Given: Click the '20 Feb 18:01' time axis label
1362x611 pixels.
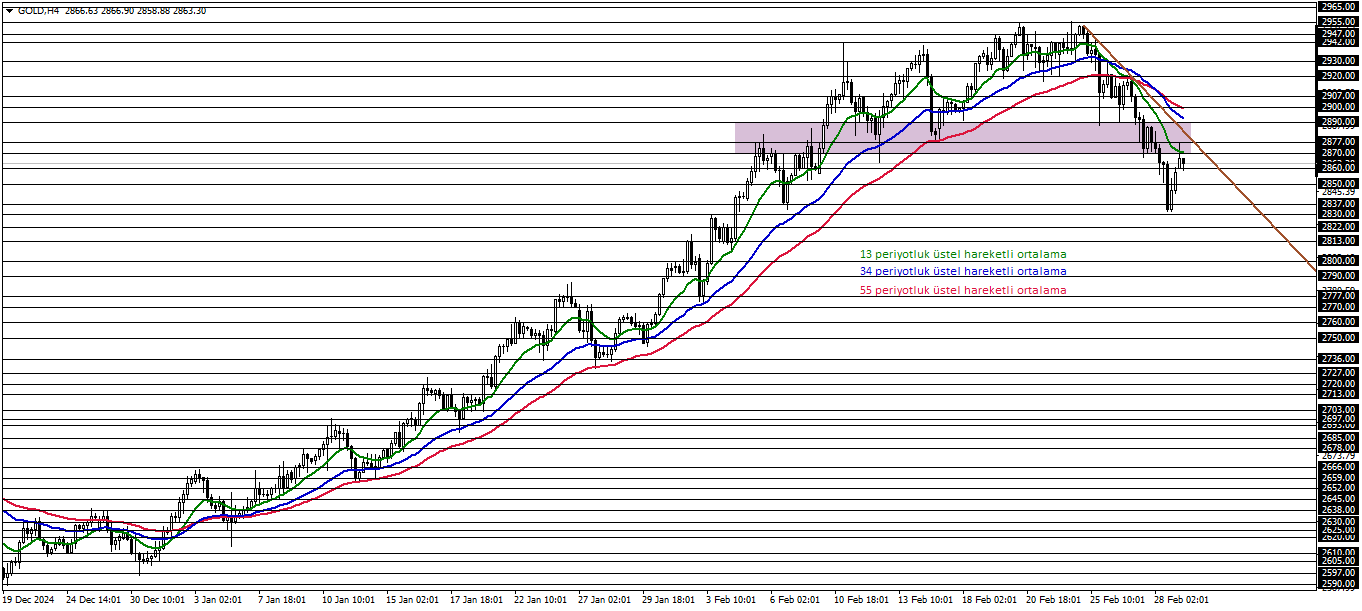Looking at the screenshot, I should pos(1053,600).
